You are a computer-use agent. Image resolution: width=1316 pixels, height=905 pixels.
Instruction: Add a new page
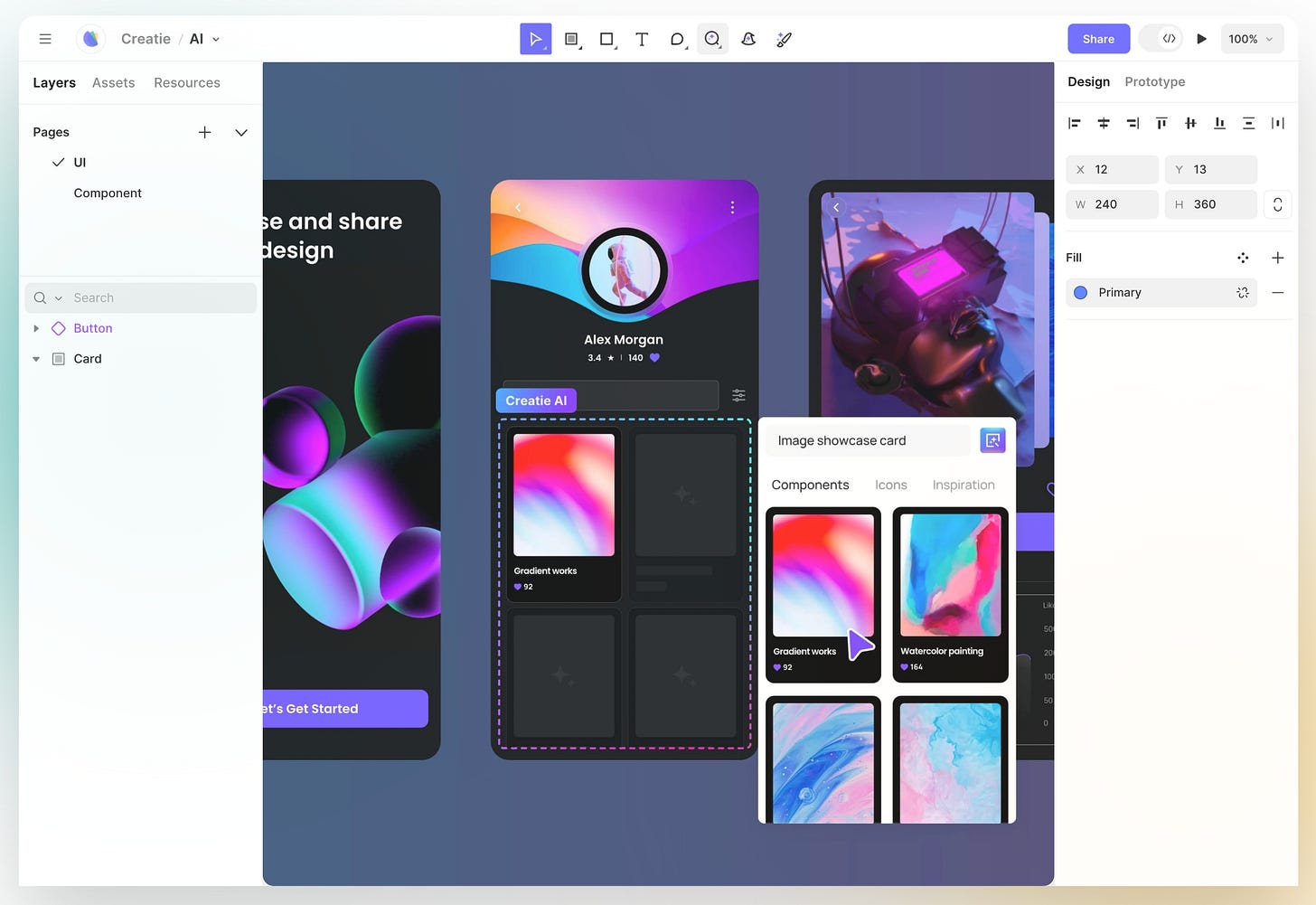pyautogui.click(x=205, y=132)
